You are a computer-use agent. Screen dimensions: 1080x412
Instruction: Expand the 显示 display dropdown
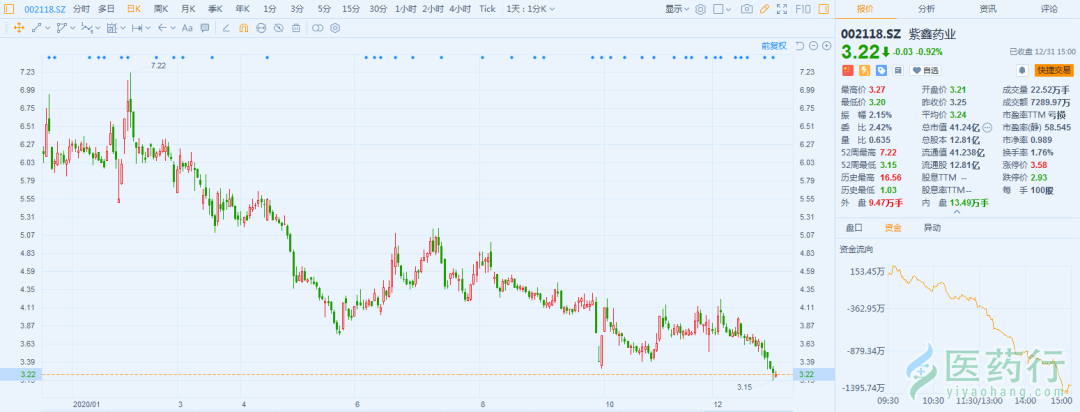tap(677, 9)
